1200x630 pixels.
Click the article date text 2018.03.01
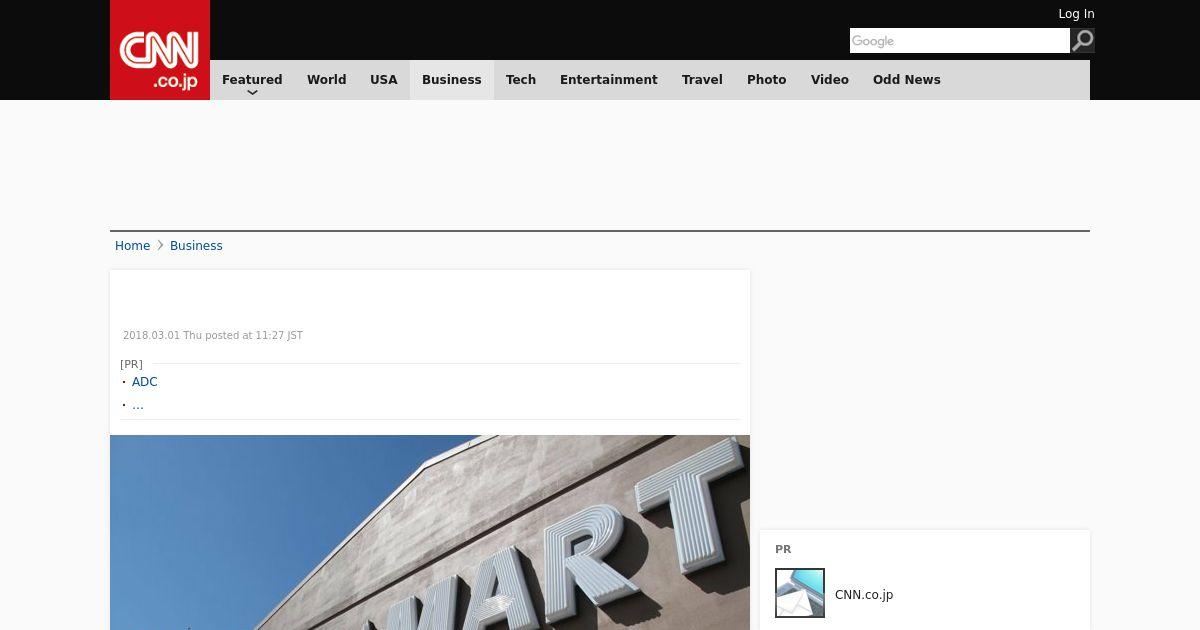(213, 336)
